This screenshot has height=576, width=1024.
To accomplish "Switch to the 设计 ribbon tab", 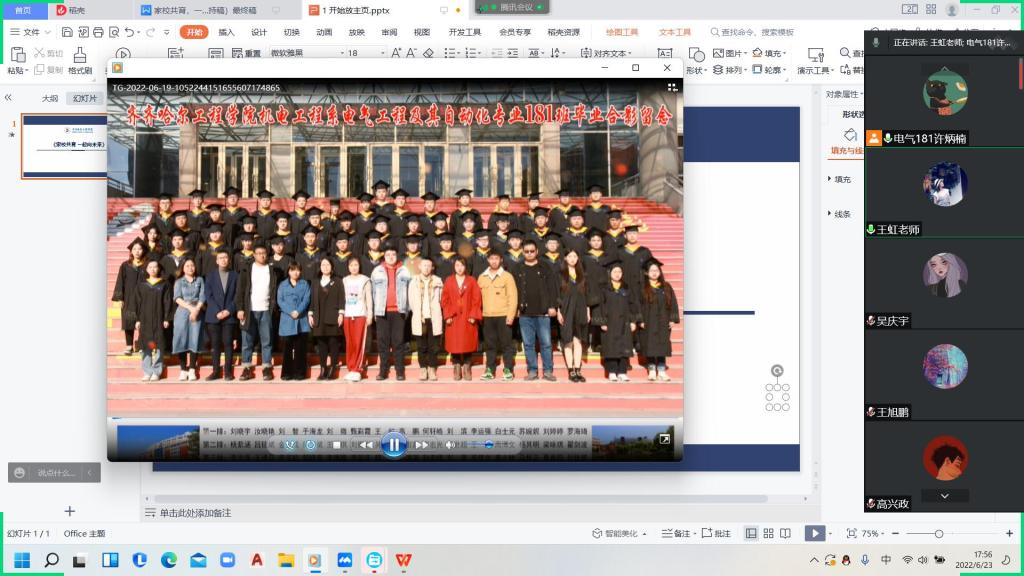I will [259, 32].
